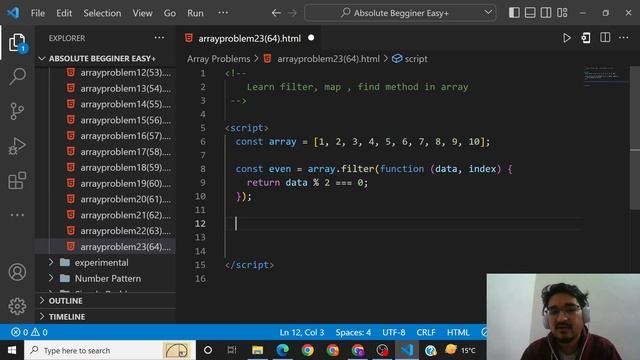640x360 pixels.
Task: Toggle the primary side bar layout button
Action: [514, 13]
